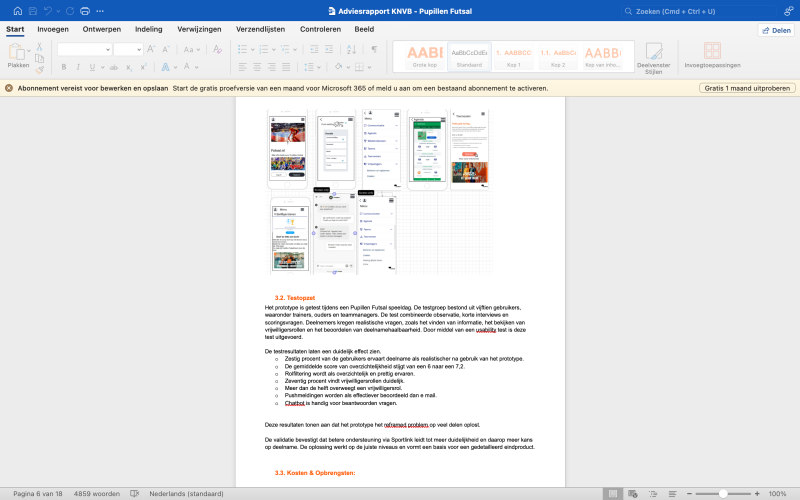
Task: Click the sort A-Z icon
Action: point(351,48)
